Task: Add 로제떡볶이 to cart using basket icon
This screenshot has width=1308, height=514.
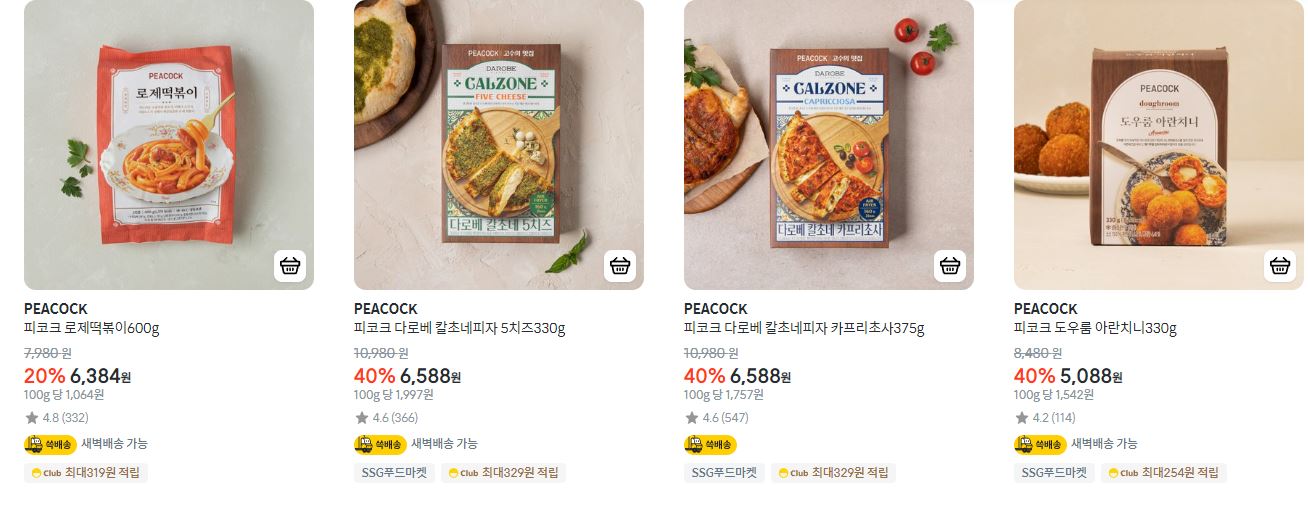Action: 290,266
